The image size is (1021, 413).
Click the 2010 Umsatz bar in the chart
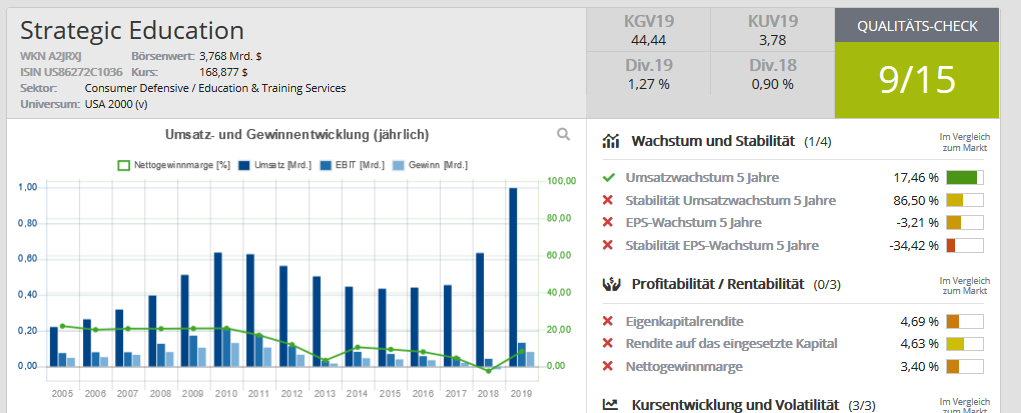218,309
